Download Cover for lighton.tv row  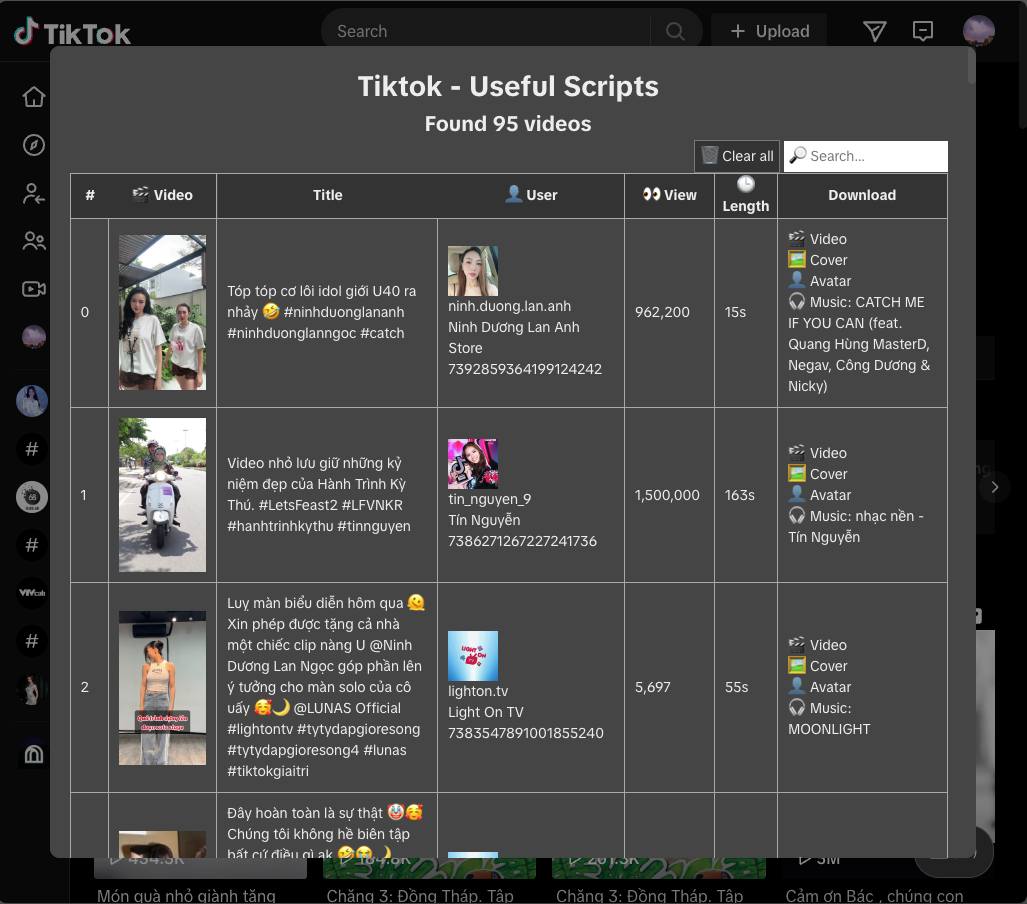pyautogui.click(x=817, y=666)
